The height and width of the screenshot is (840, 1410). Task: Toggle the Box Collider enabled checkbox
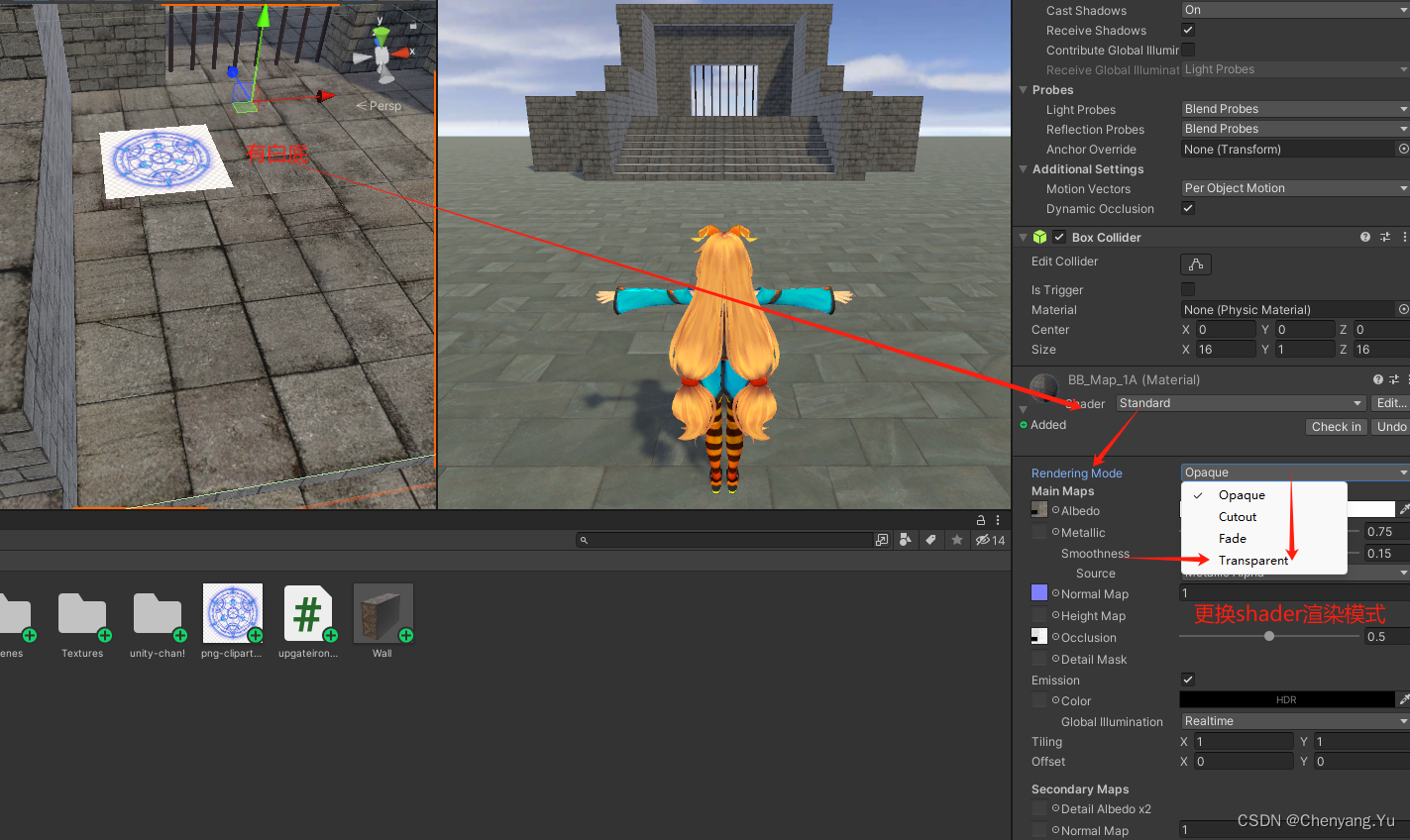tap(1059, 237)
